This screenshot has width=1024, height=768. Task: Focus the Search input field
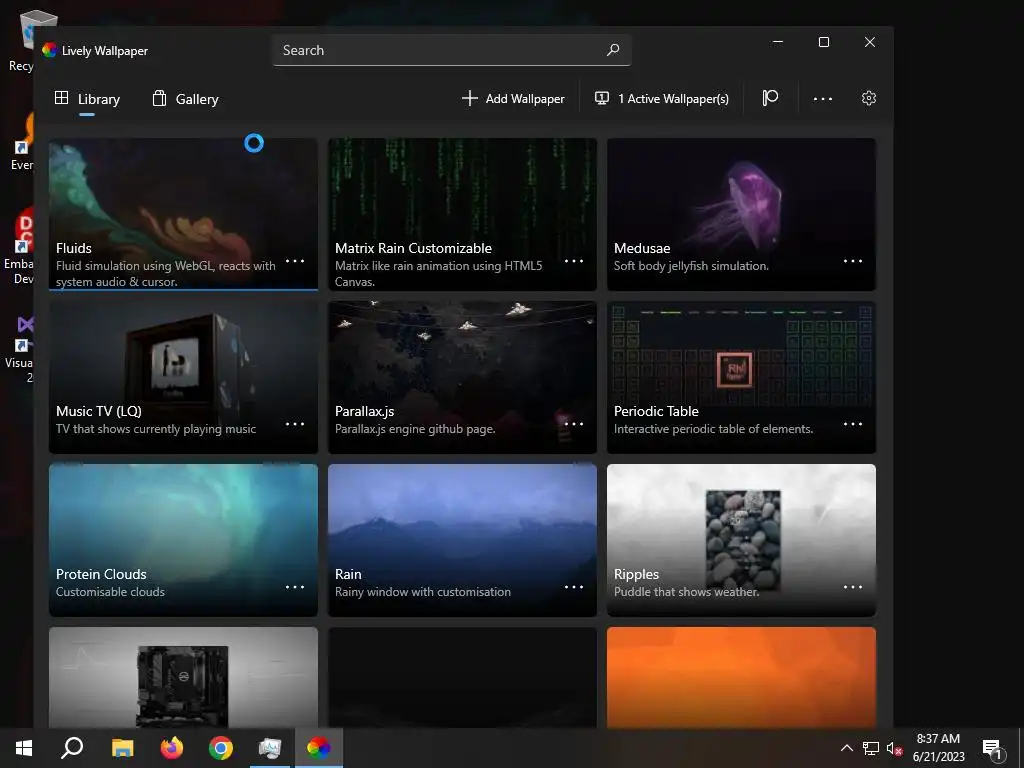(x=452, y=50)
